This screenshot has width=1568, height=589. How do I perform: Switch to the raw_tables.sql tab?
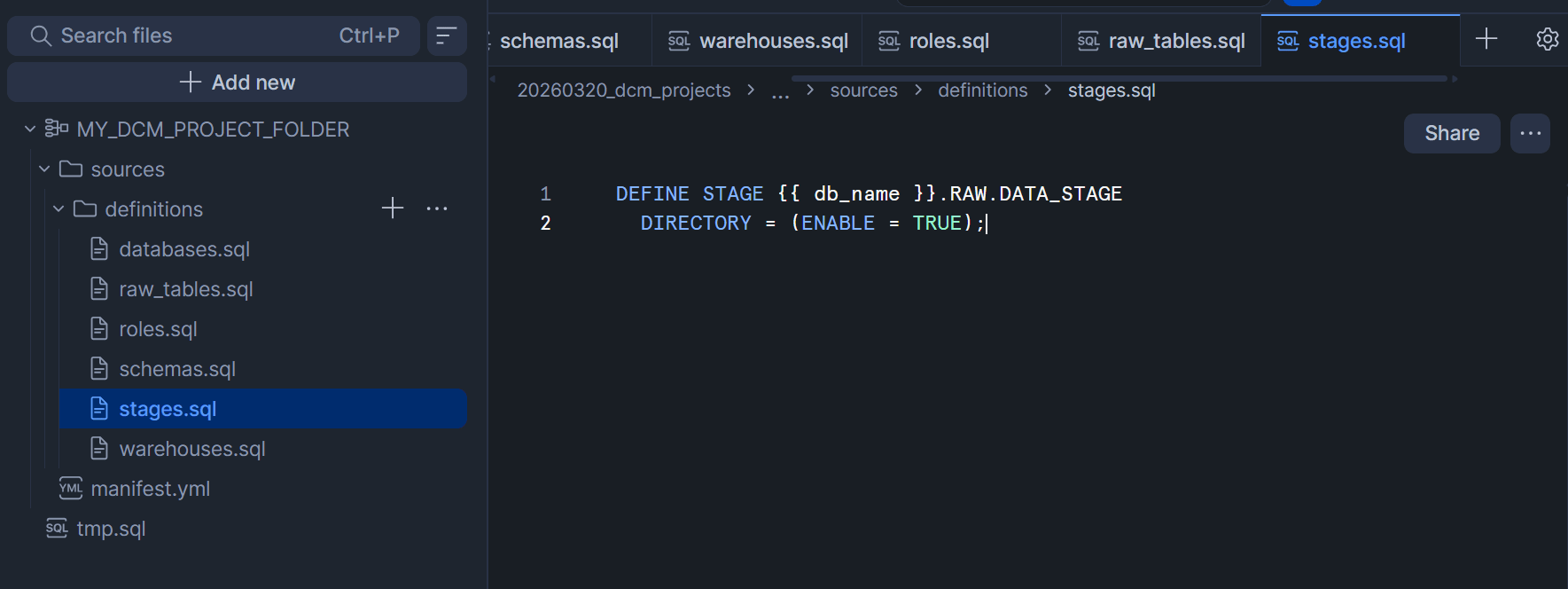(1161, 41)
